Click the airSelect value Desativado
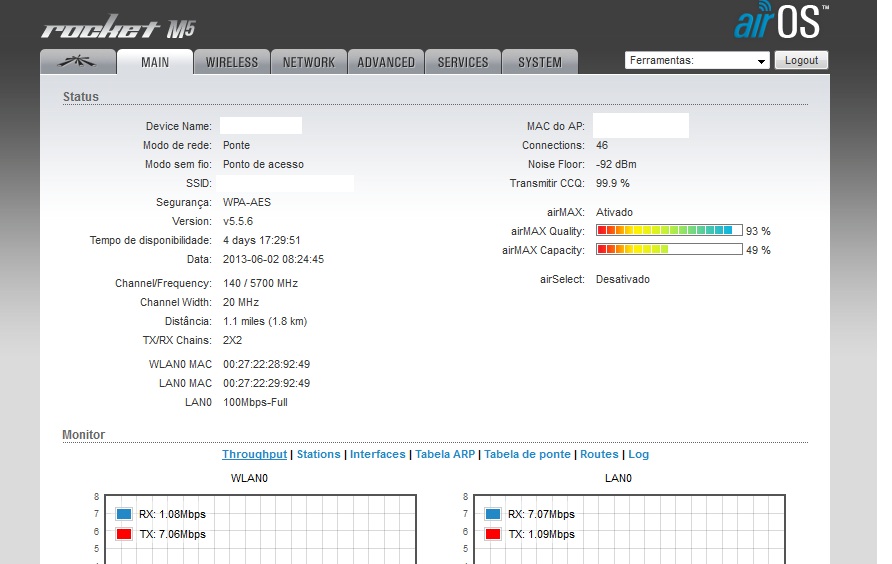 622,279
